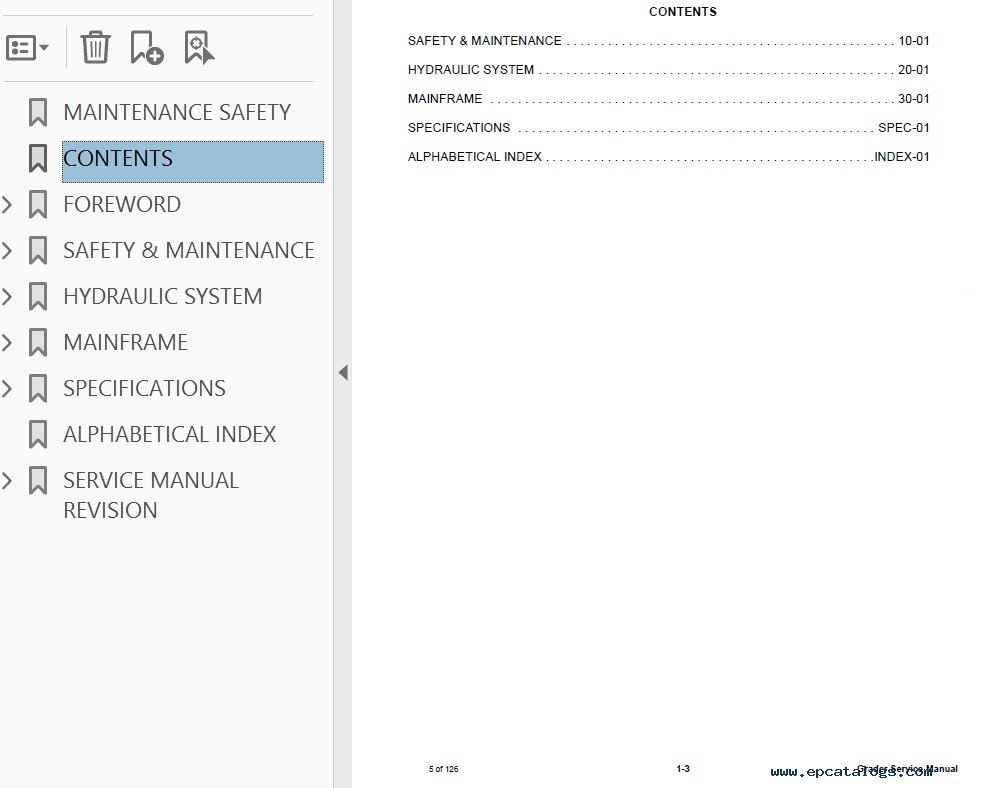Expand the MAINFRAME bookmark tree node
This screenshot has width=983, height=788.
[8, 343]
